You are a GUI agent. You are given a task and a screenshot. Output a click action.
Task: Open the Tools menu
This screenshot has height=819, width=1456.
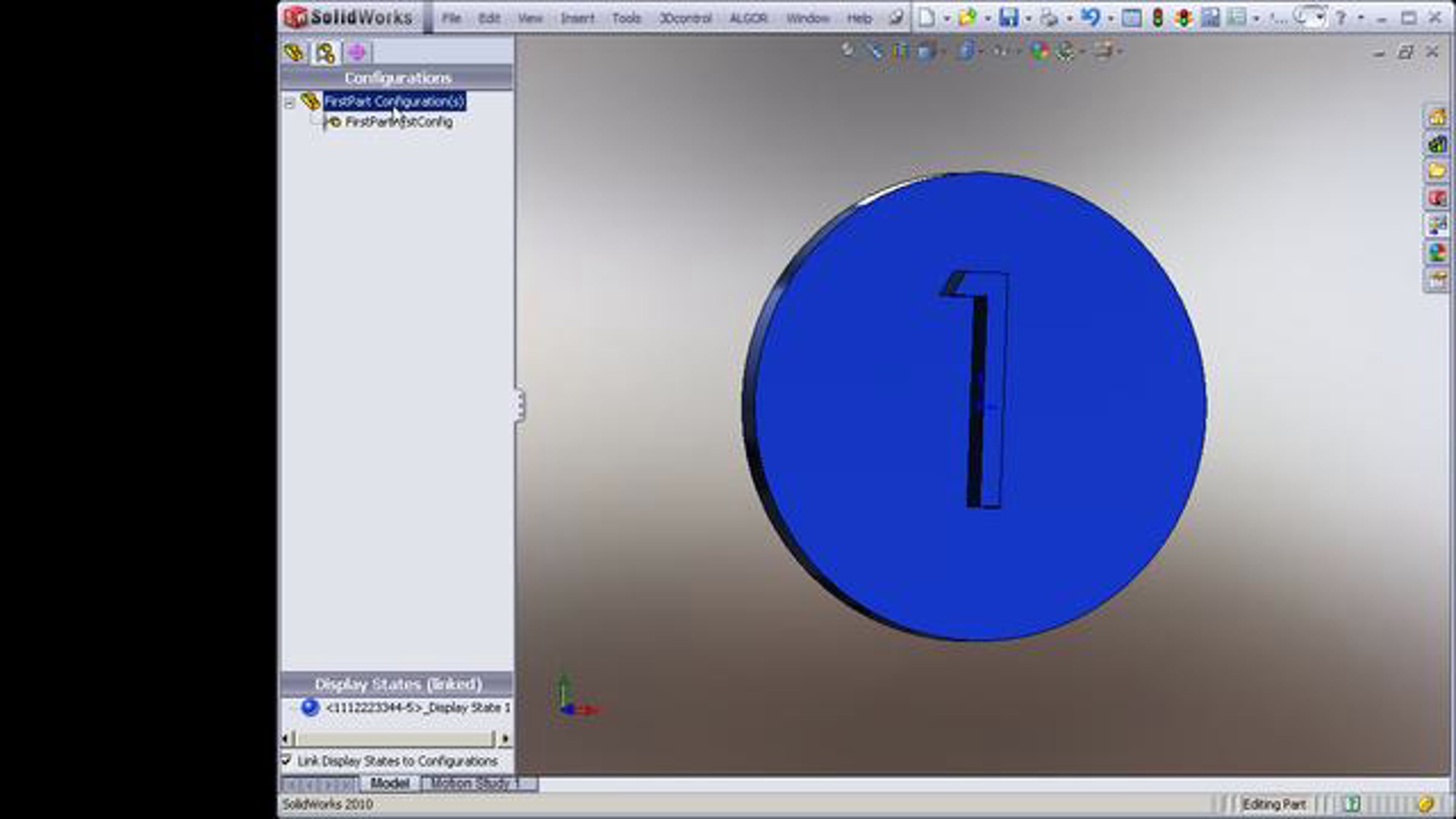[x=626, y=18]
